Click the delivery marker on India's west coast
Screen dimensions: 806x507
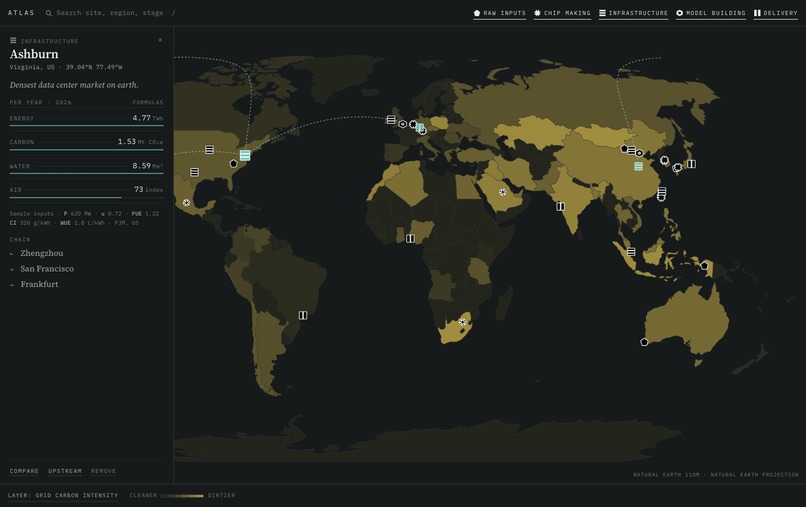coord(560,206)
